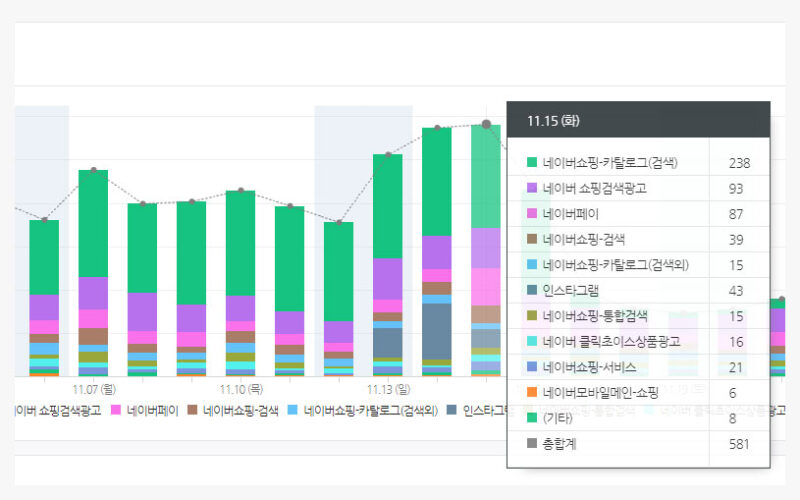The width and height of the screenshot is (800, 500).
Task: Click the pink 네이버페이 legend square
Action: tap(116, 410)
